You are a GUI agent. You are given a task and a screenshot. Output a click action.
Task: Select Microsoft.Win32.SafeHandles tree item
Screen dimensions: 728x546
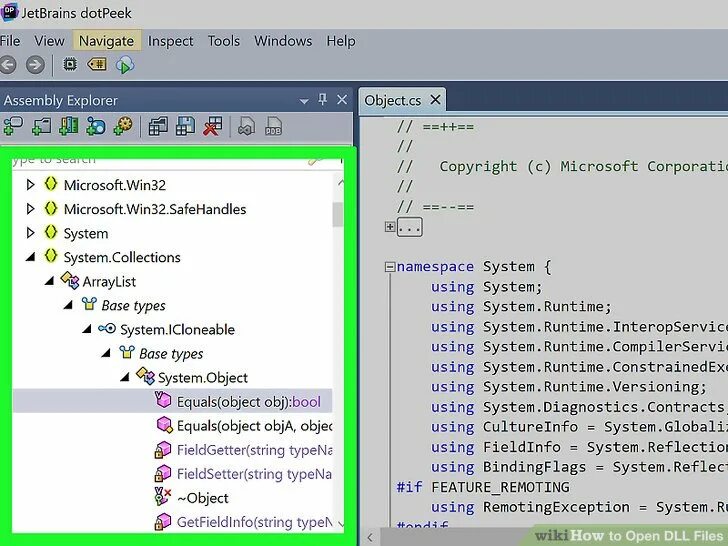[x=155, y=209]
